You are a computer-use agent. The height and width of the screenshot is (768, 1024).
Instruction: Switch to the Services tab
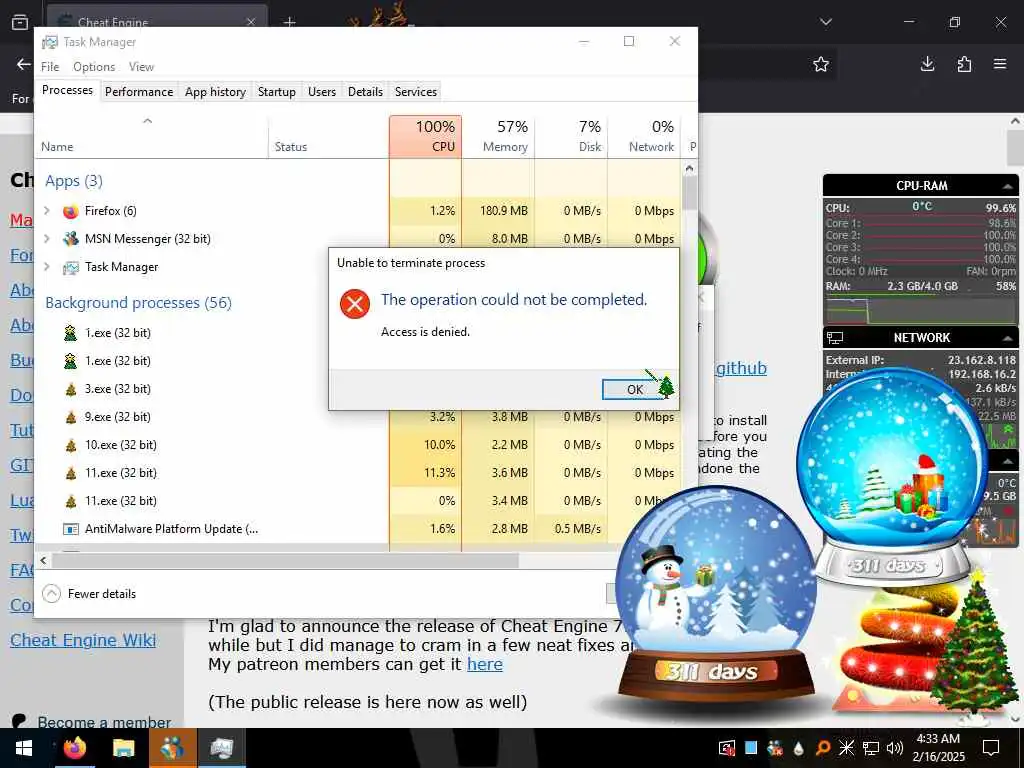click(415, 91)
